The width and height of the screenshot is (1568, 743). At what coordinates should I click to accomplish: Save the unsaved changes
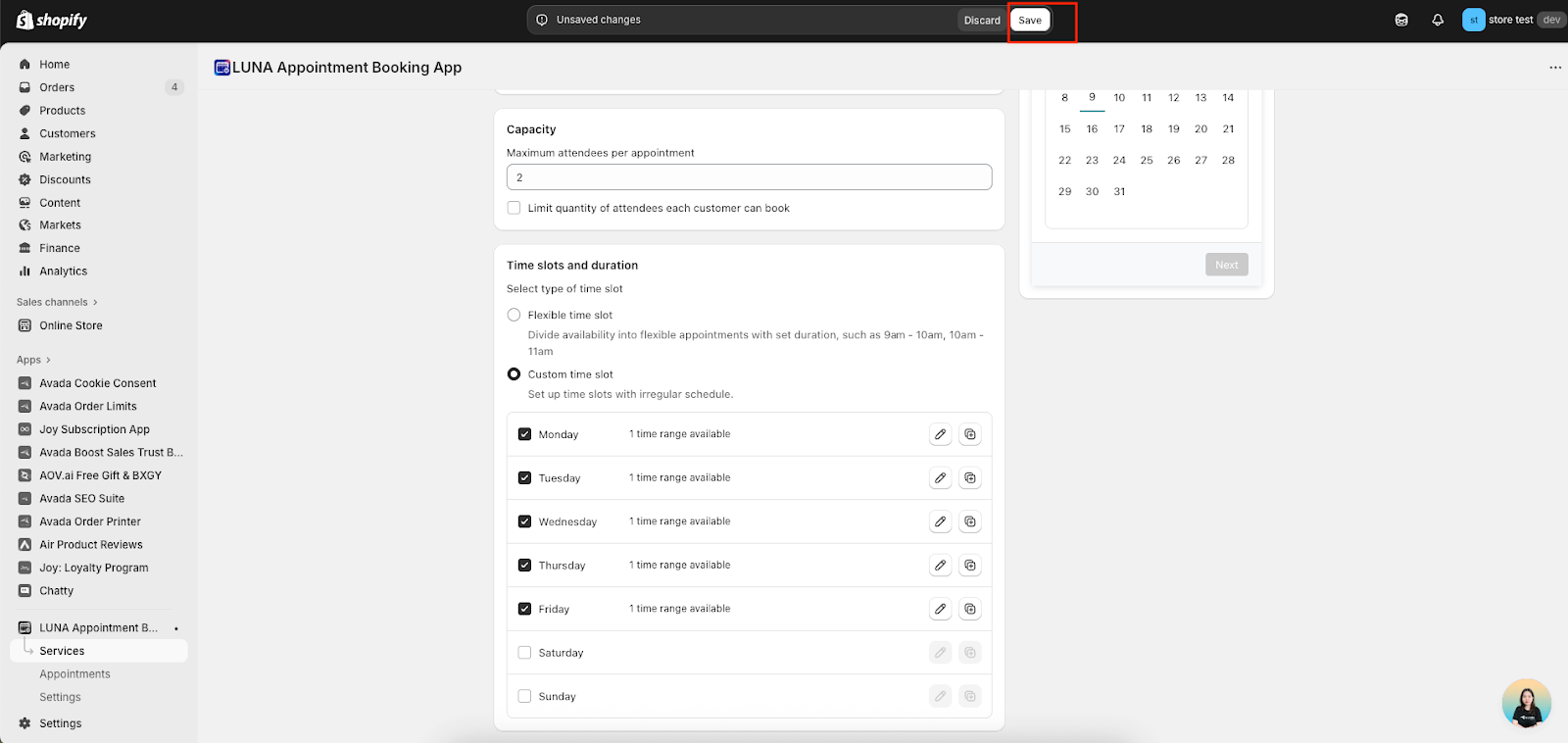[1029, 20]
